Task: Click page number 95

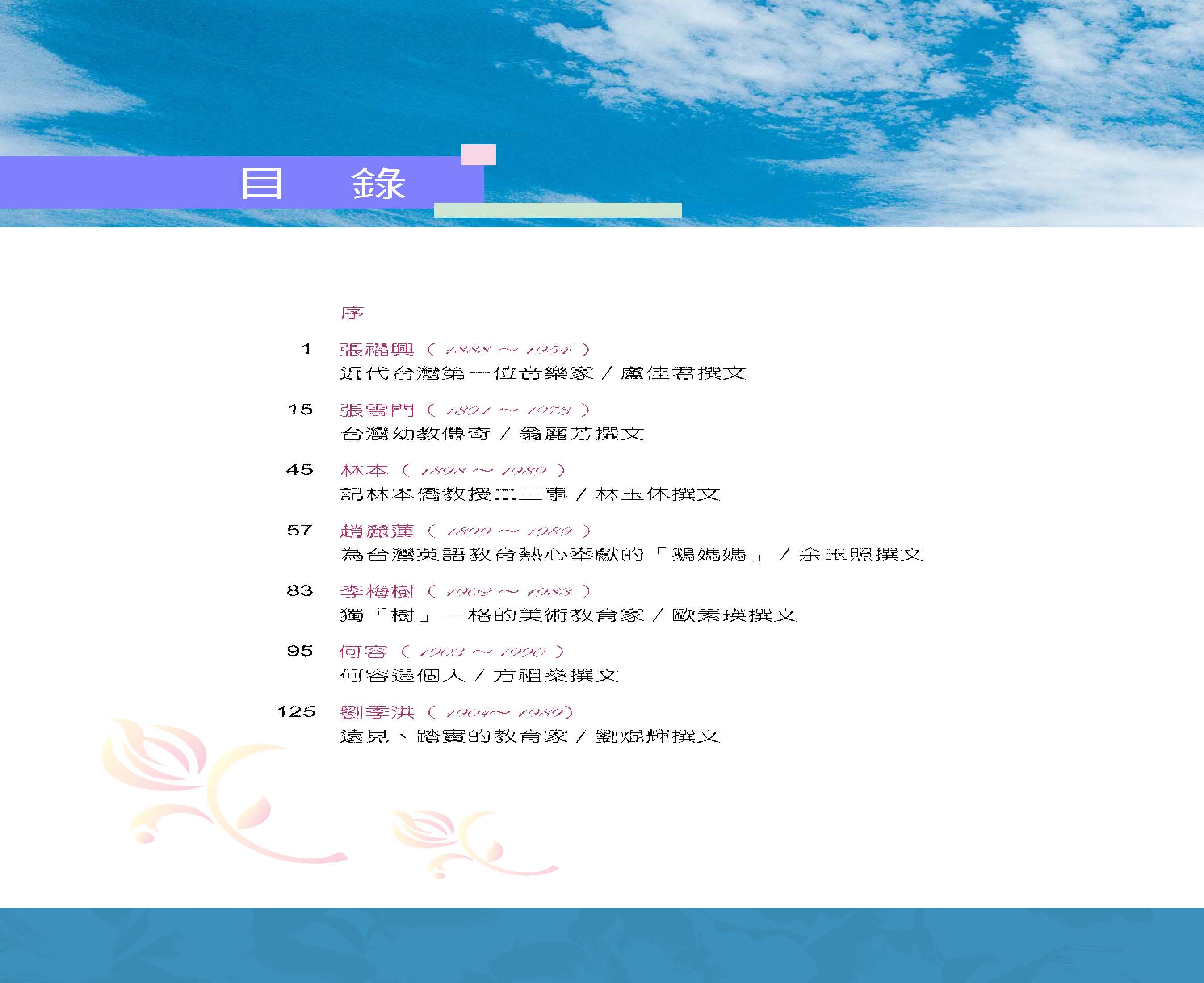Action: click(300, 651)
